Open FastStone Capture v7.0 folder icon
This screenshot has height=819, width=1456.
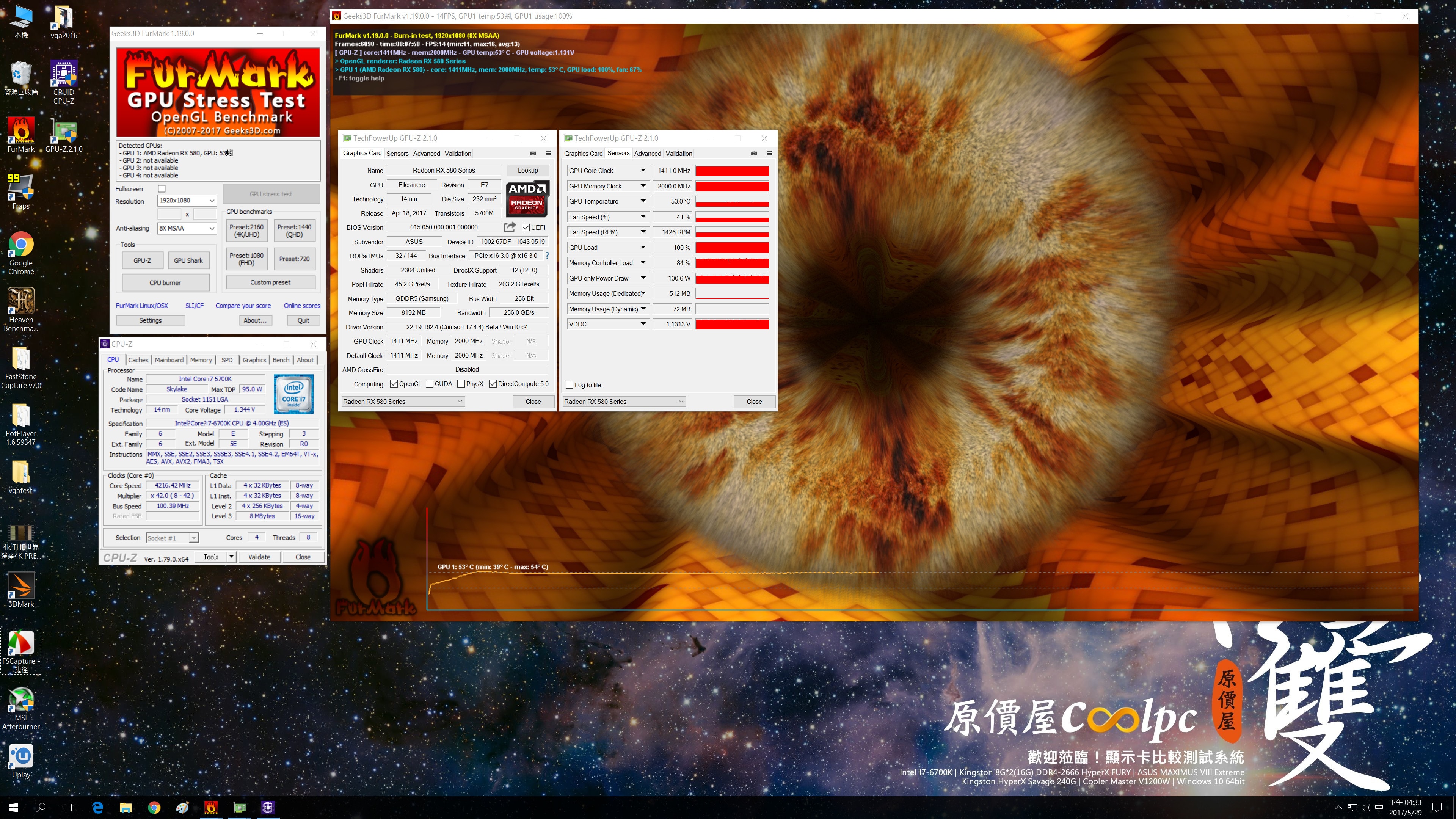pyautogui.click(x=21, y=366)
